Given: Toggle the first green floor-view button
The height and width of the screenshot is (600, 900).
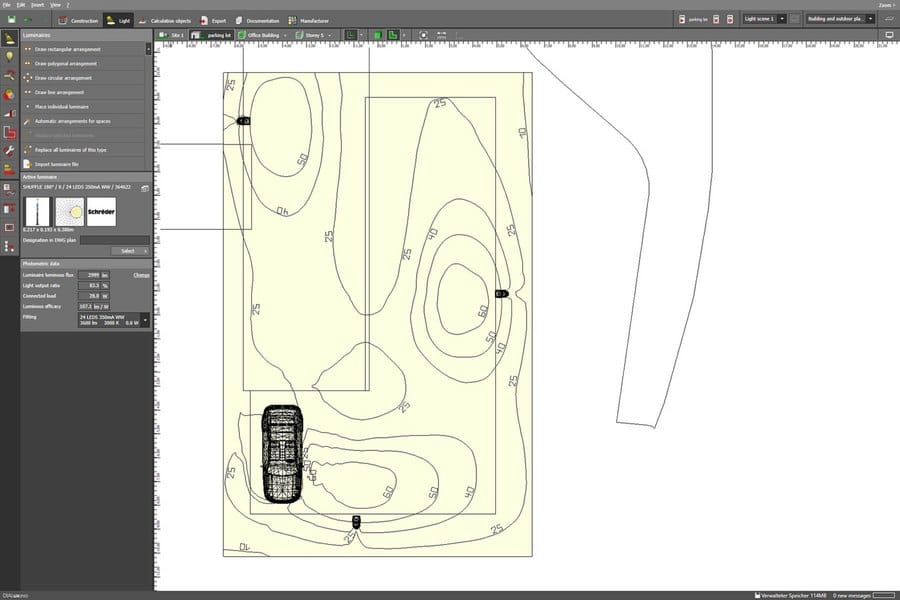Looking at the screenshot, I should tap(377, 35).
